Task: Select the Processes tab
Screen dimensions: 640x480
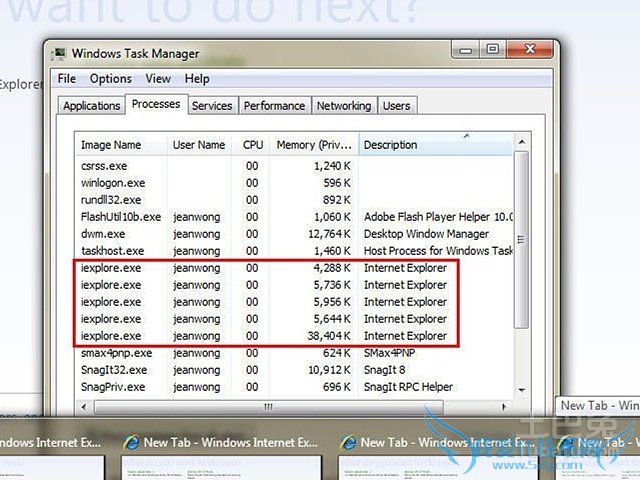Action: [156, 104]
